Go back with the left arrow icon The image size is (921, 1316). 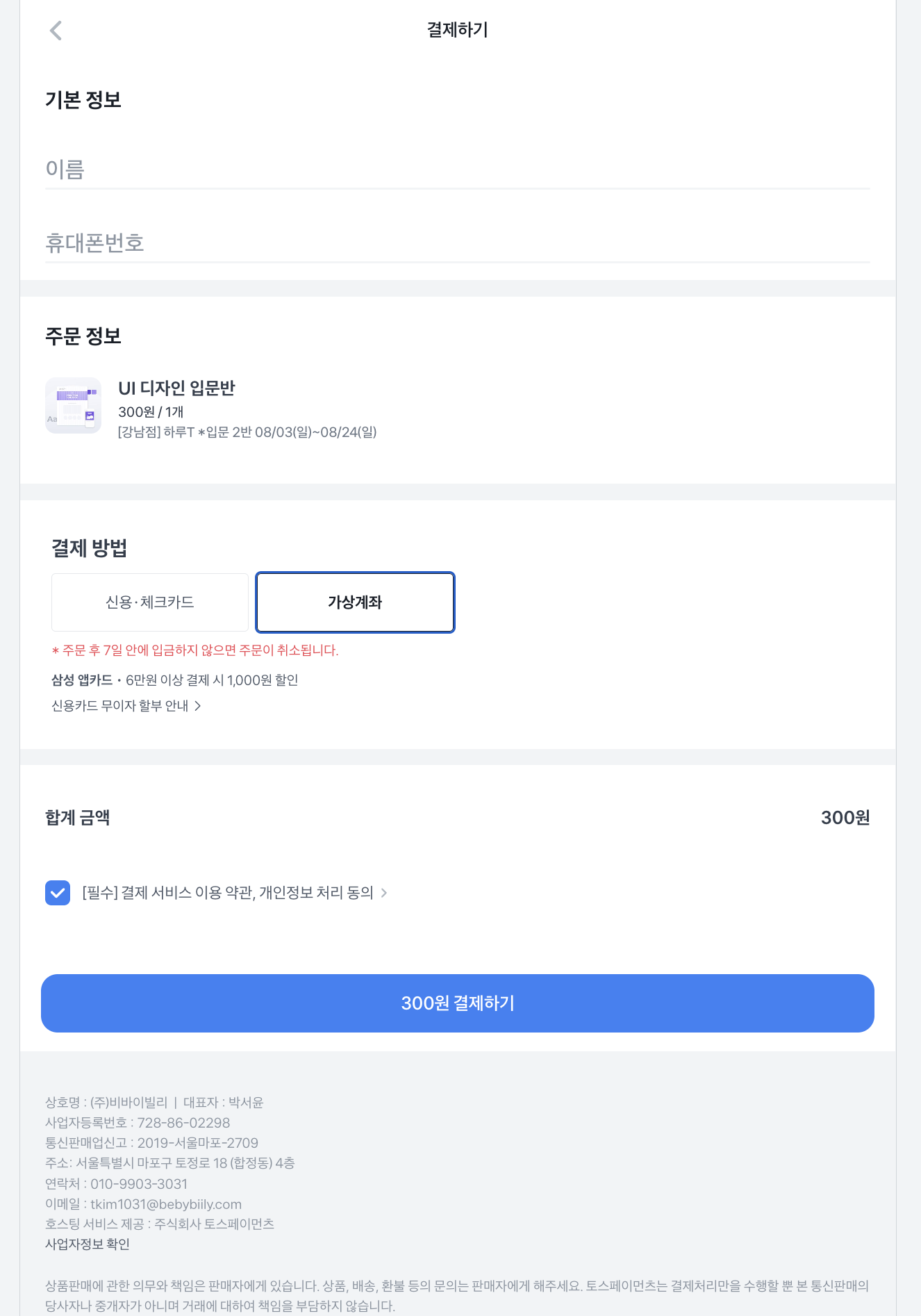(x=56, y=31)
